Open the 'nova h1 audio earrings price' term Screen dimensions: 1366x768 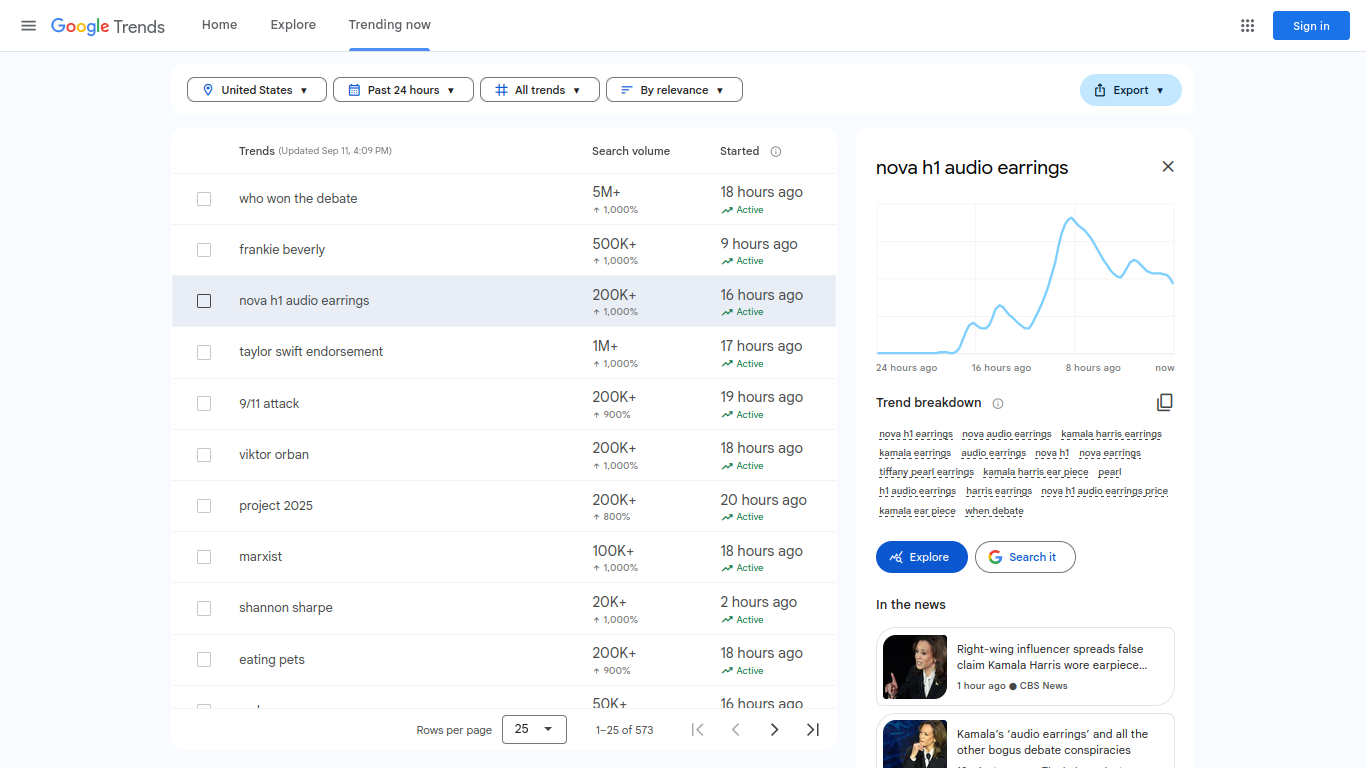[1104, 491]
